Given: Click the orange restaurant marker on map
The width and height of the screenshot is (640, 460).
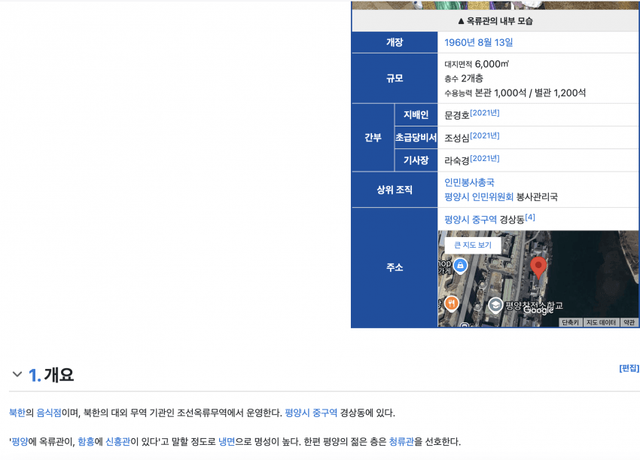Looking at the screenshot, I should 451,302.
